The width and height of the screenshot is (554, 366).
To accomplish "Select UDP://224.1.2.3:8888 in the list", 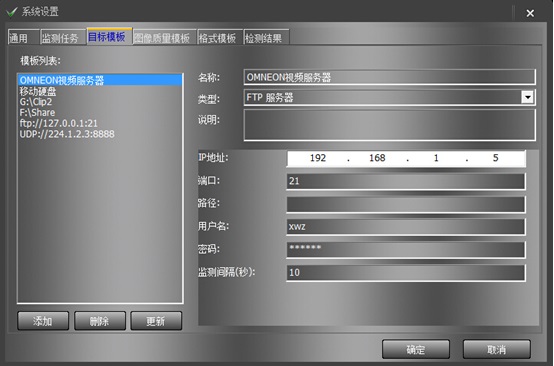I will [x=100, y=134].
